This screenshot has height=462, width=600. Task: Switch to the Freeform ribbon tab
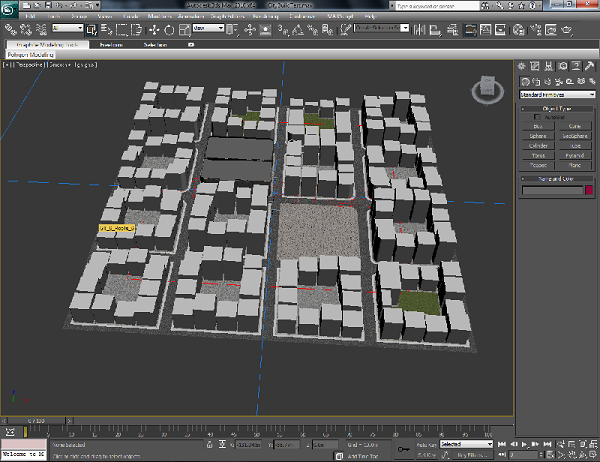point(111,44)
